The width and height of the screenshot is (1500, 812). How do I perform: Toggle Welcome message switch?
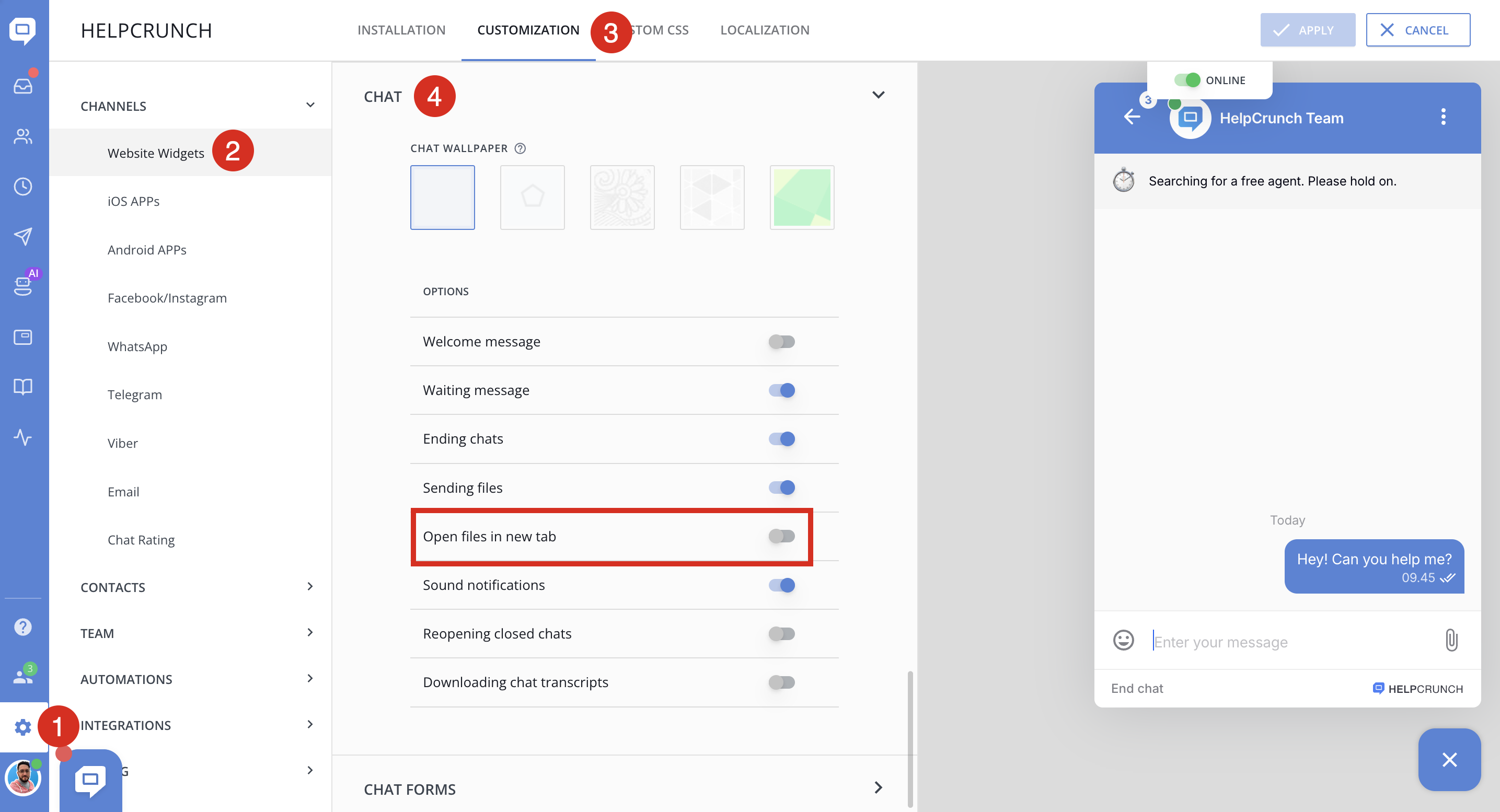click(781, 342)
